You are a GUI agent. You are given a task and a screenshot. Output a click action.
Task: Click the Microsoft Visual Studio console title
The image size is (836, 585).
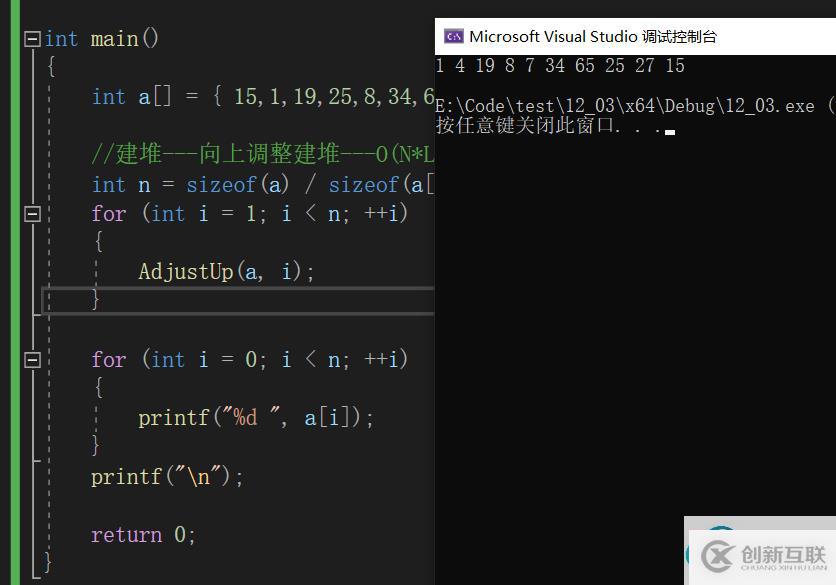coord(592,37)
